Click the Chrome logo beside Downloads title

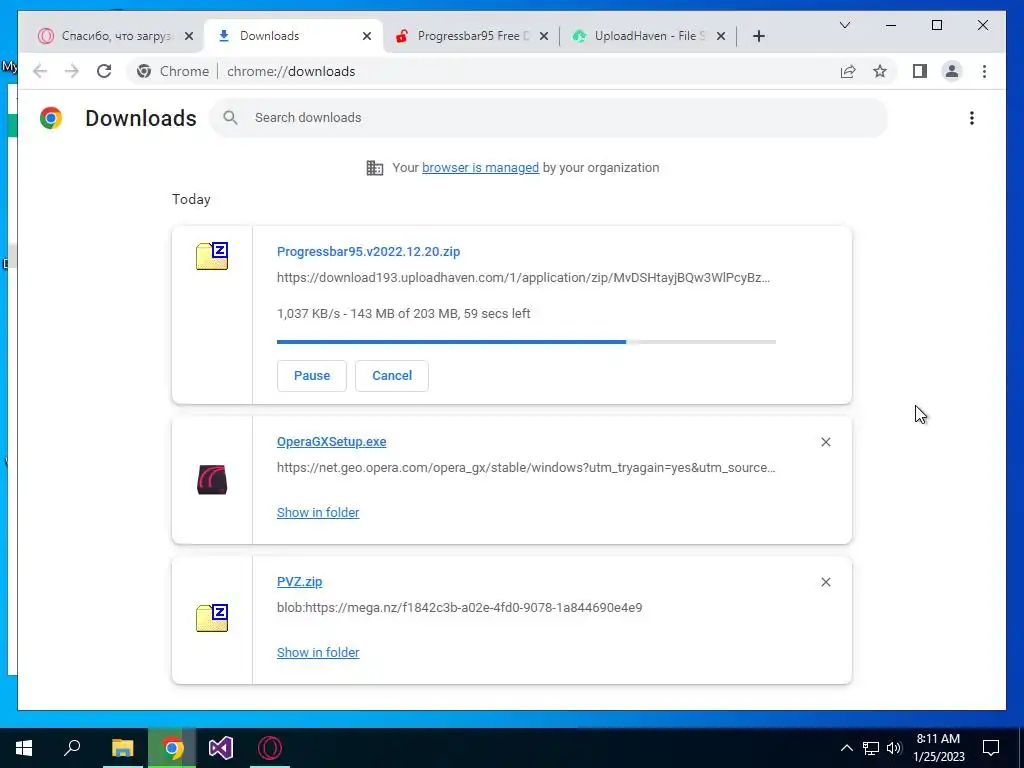pyautogui.click(x=51, y=118)
